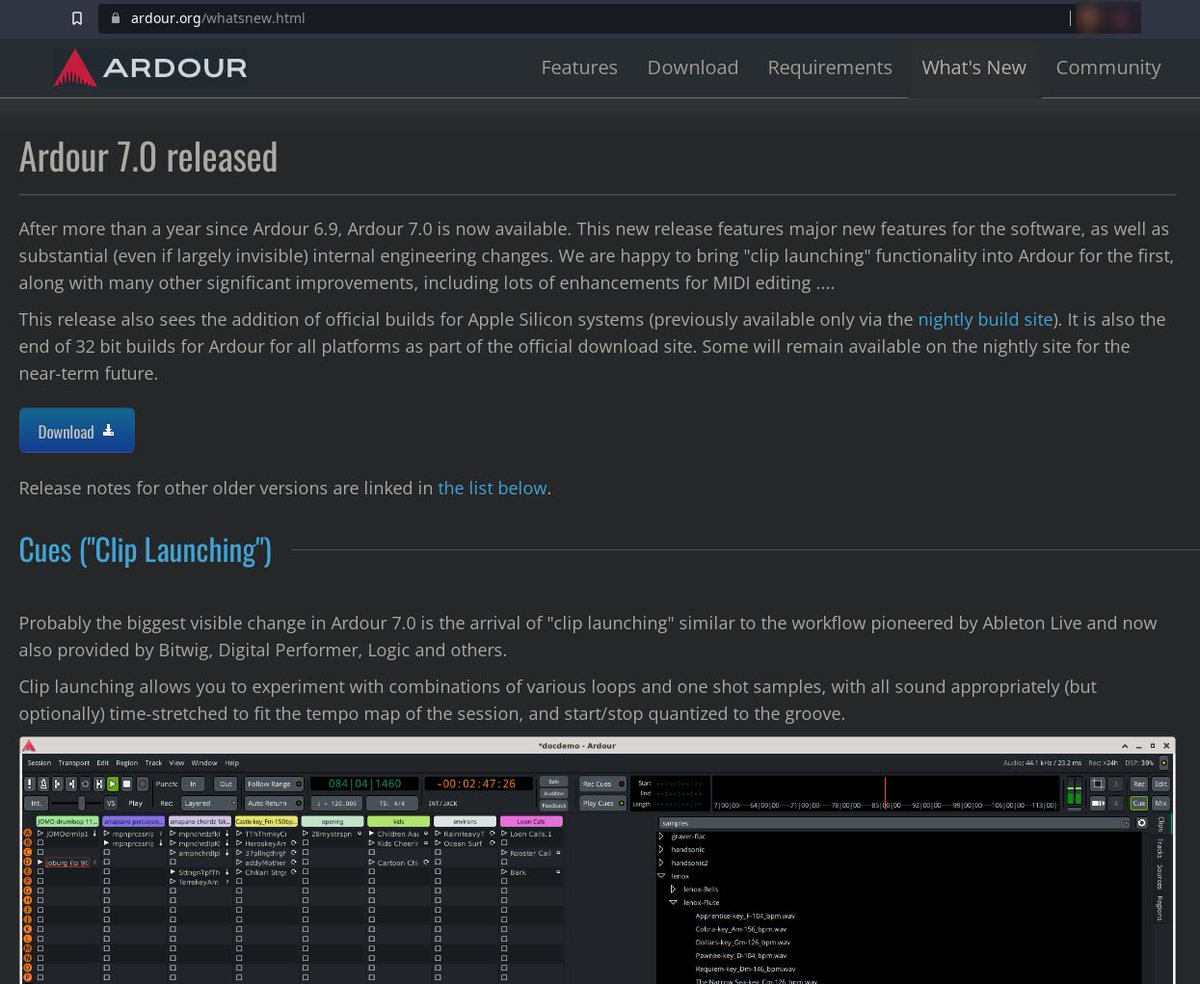
Task: Click the blue Download button
Action: (x=77, y=431)
